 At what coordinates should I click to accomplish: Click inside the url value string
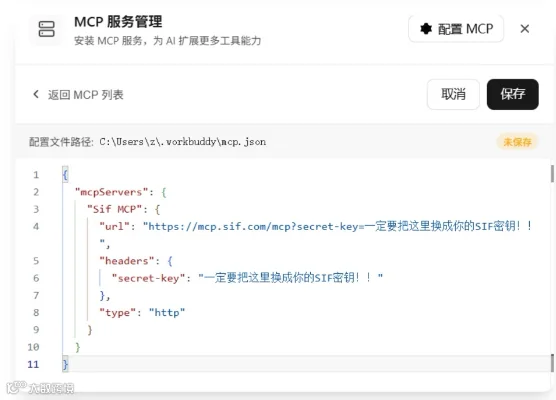coord(337,226)
